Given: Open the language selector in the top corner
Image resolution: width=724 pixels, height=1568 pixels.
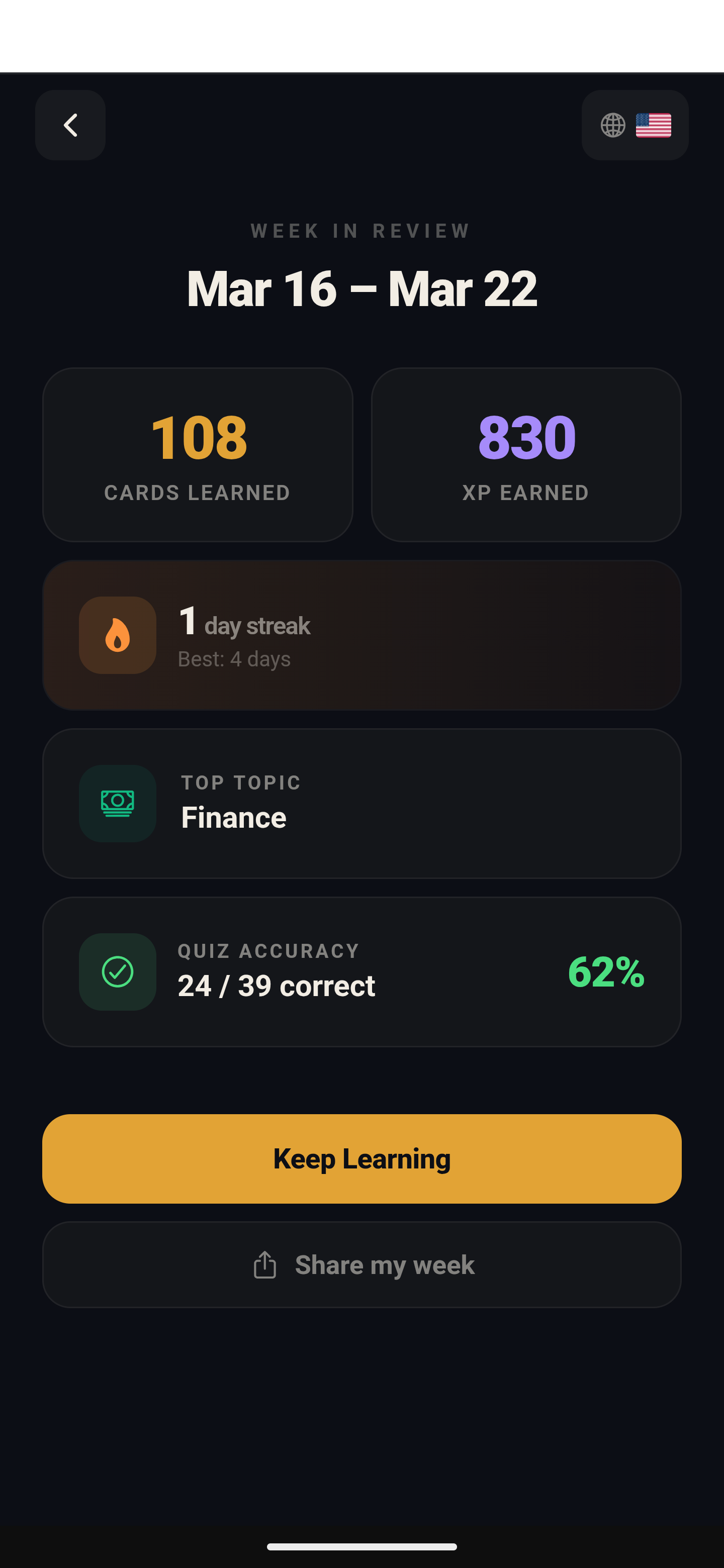Looking at the screenshot, I should coord(635,125).
